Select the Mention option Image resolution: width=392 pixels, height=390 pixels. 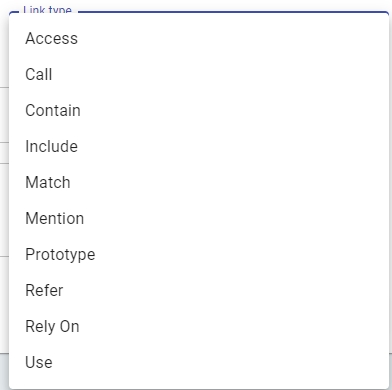click(199, 218)
